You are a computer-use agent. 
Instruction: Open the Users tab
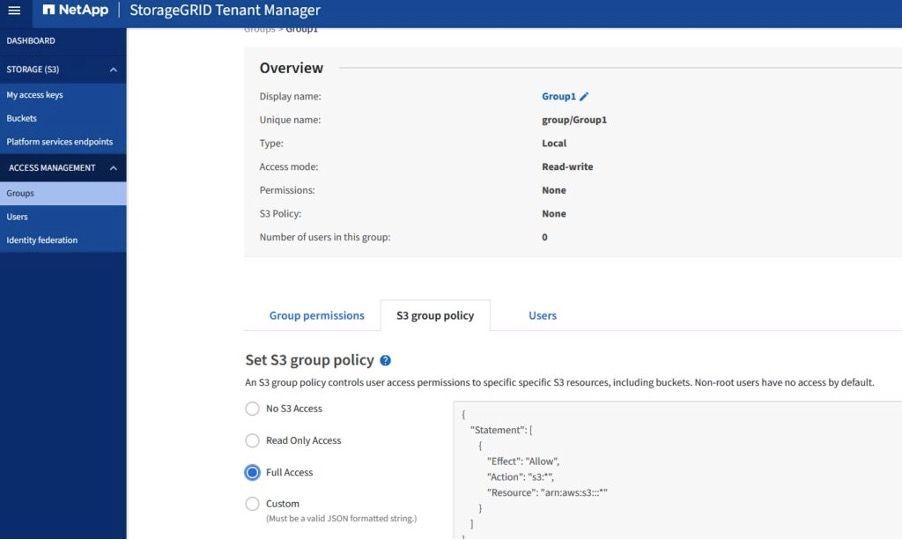(542, 316)
